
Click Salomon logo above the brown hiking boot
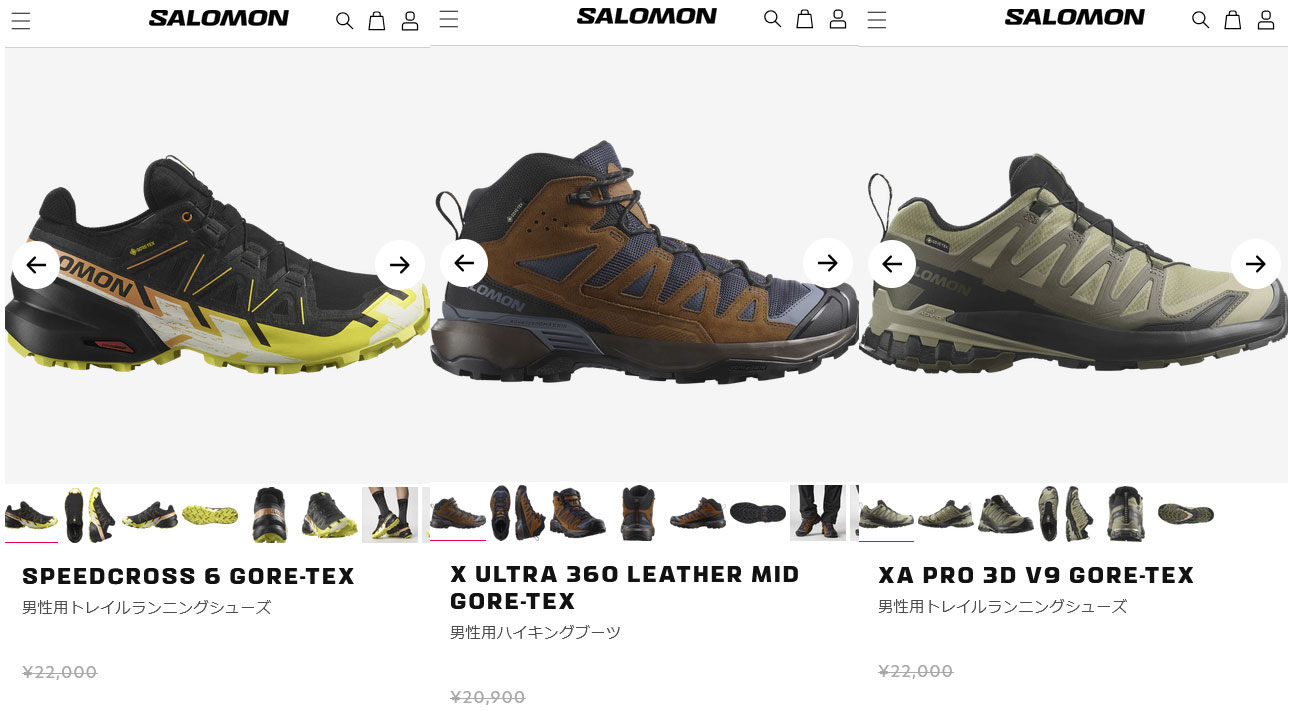click(647, 16)
